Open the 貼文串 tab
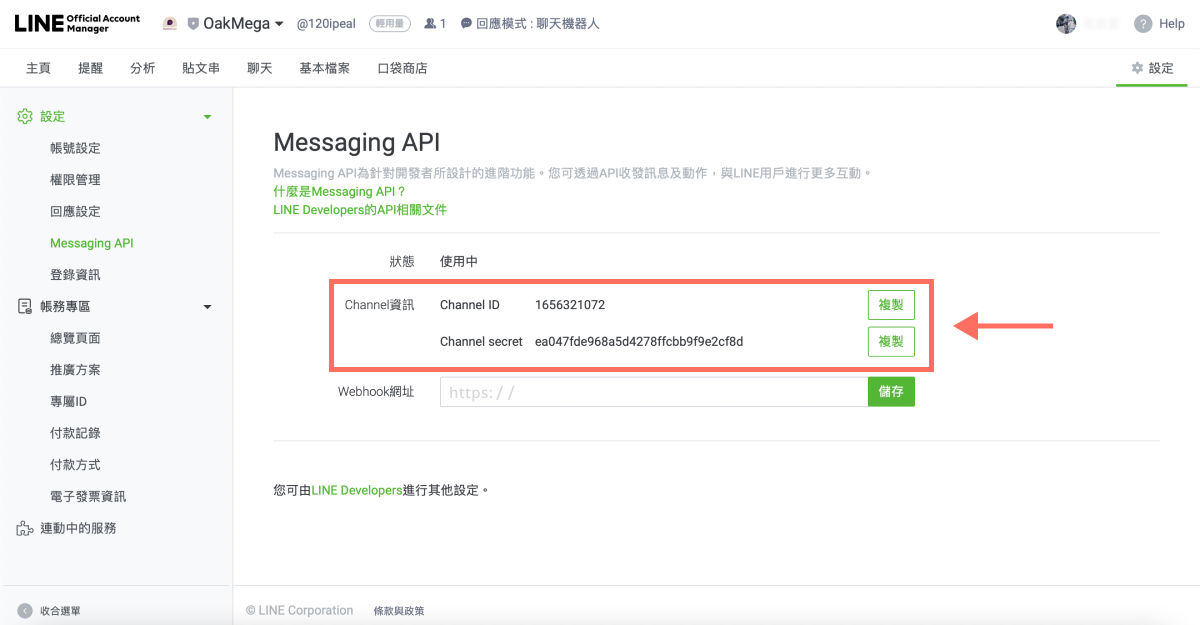 (201, 68)
